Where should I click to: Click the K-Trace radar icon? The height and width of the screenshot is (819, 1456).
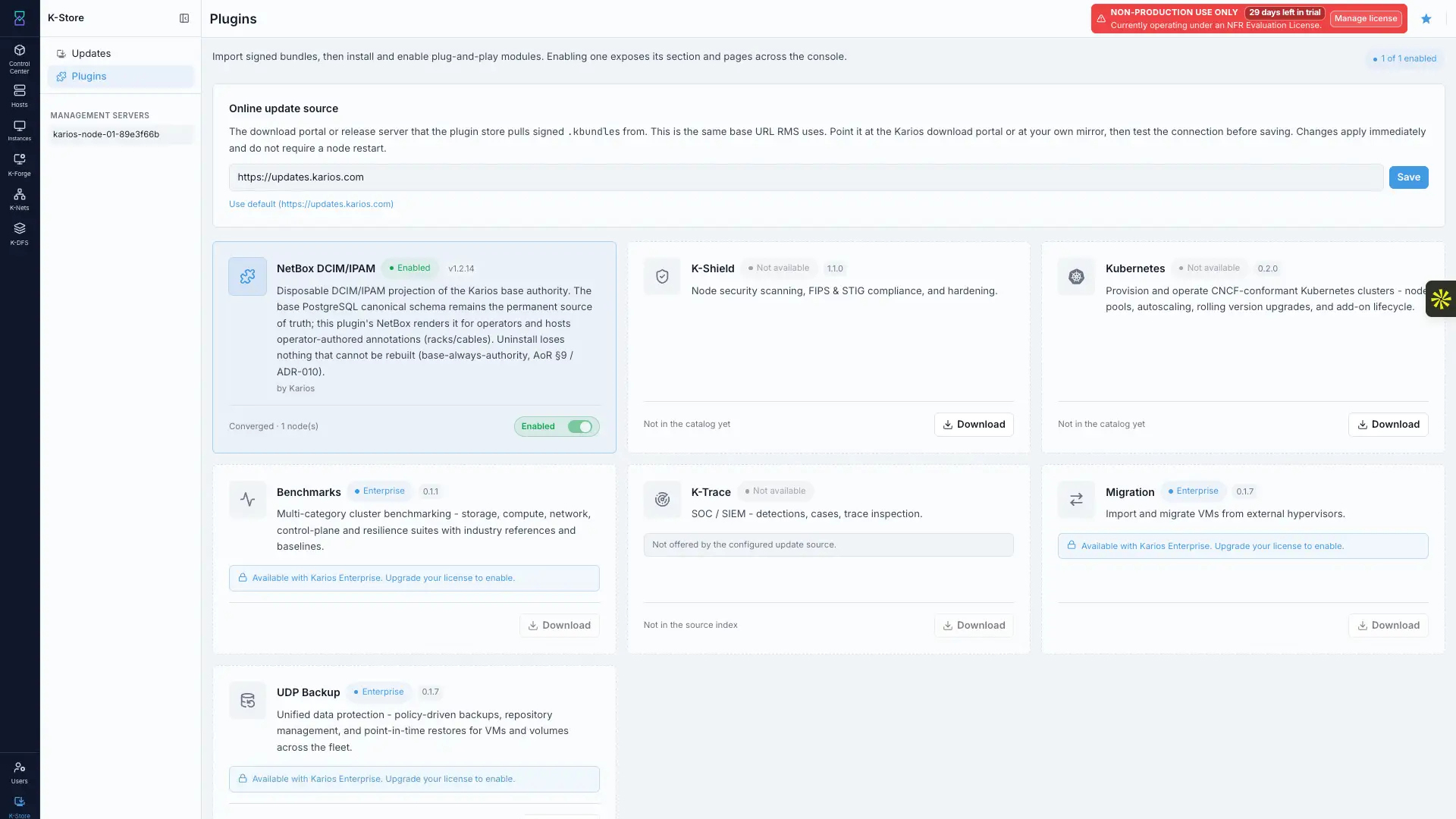(662, 500)
